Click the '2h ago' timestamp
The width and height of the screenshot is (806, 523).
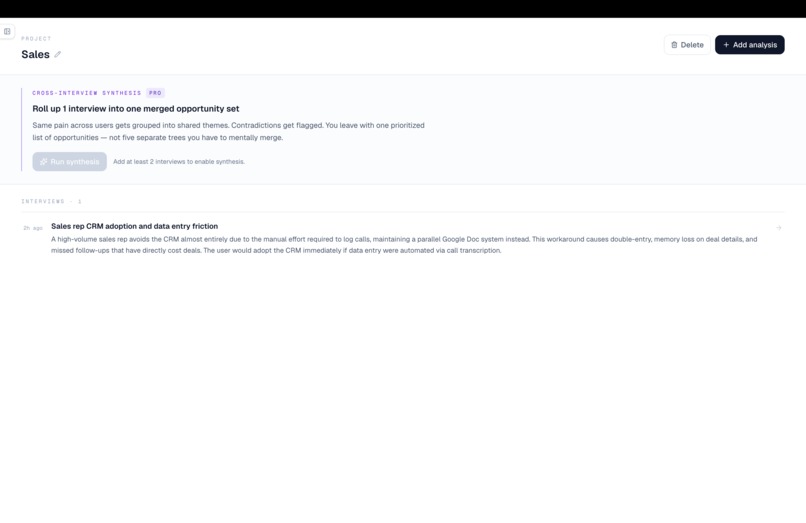pos(33,228)
